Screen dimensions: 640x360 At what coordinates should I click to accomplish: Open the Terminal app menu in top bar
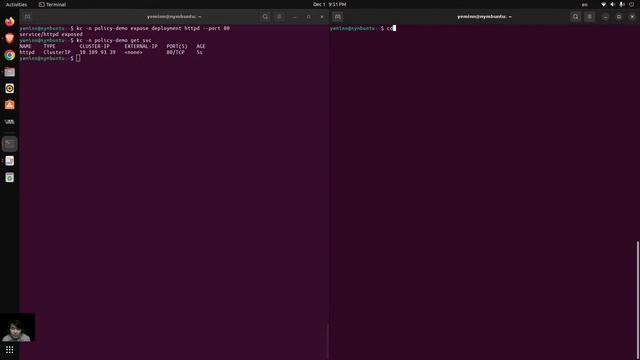click(x=52, y=4)
